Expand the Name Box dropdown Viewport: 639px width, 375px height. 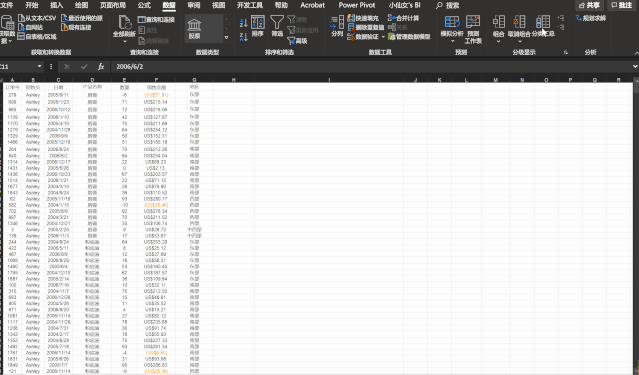[39, 66]
